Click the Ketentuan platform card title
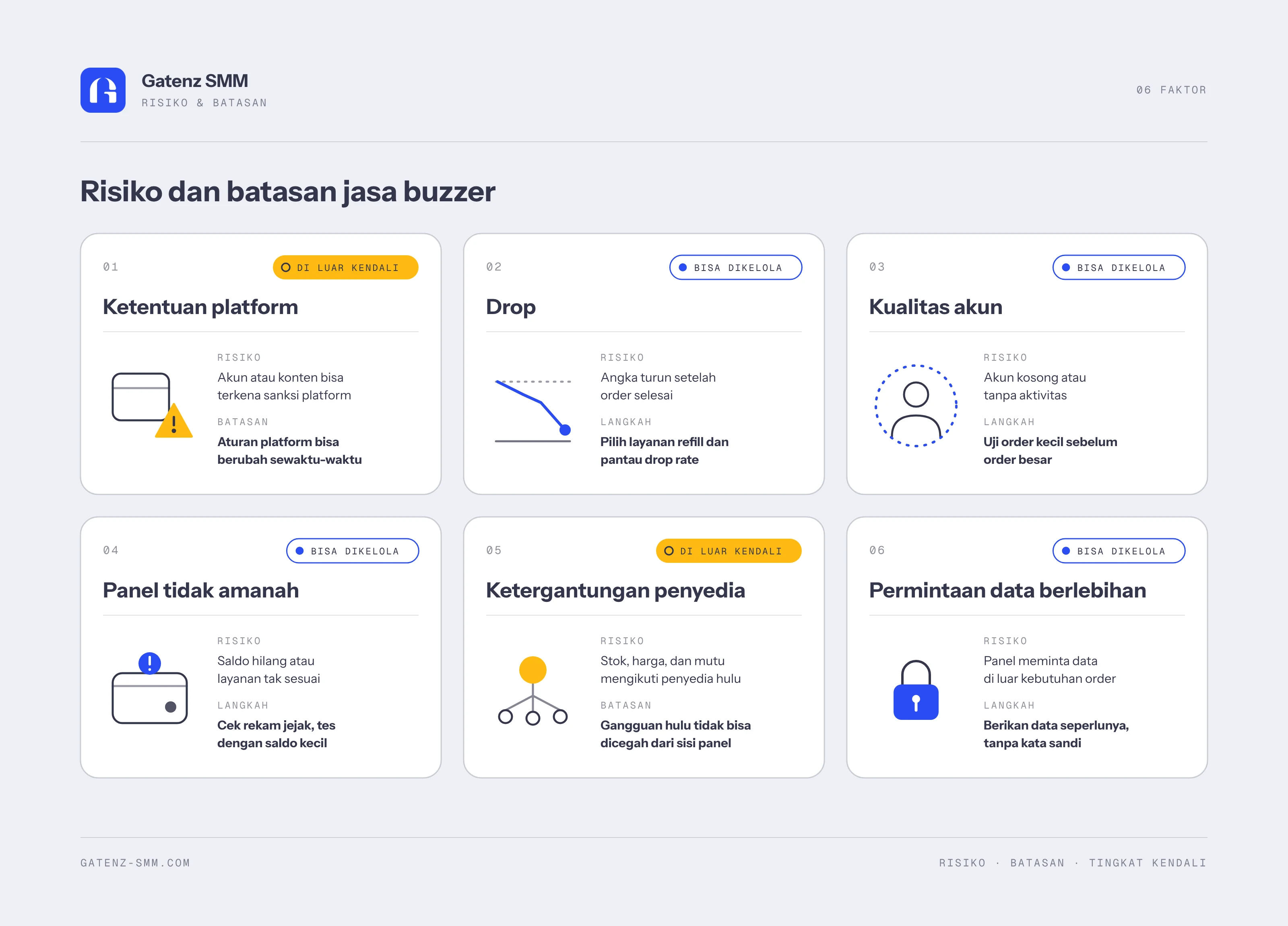This screenshot has width=1288, height=926. coord(200,307)
